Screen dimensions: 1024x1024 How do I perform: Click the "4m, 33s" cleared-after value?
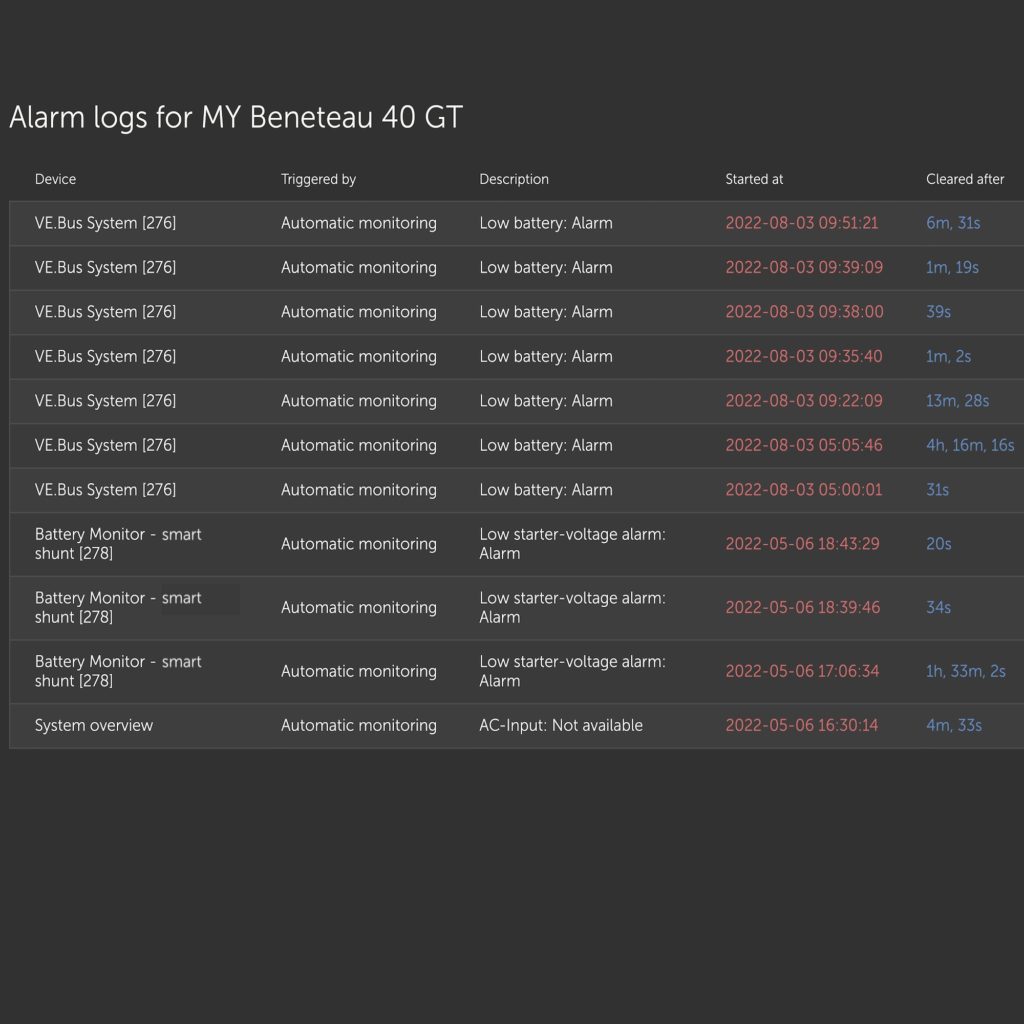[x=954, y=726]
